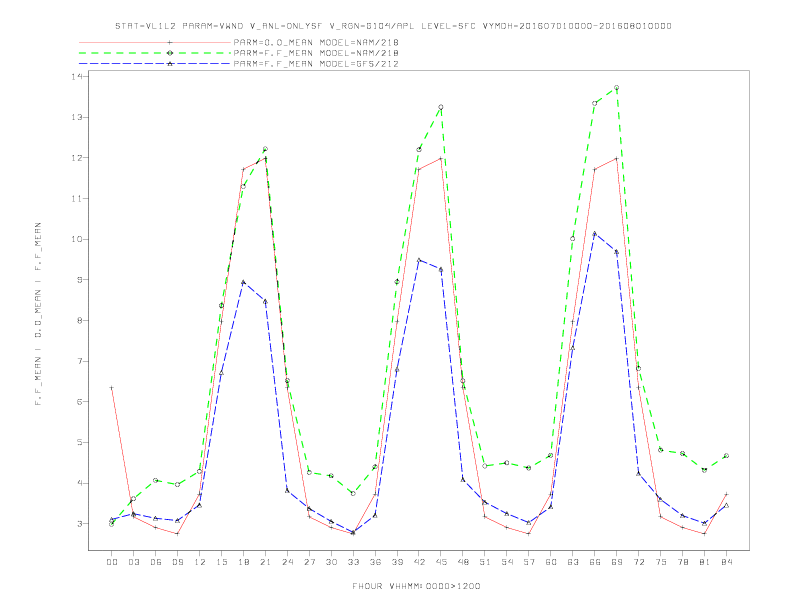Click x-axis forecast hour label 06
The height and width of the screenshot is (612, 792).
[156, 562]
